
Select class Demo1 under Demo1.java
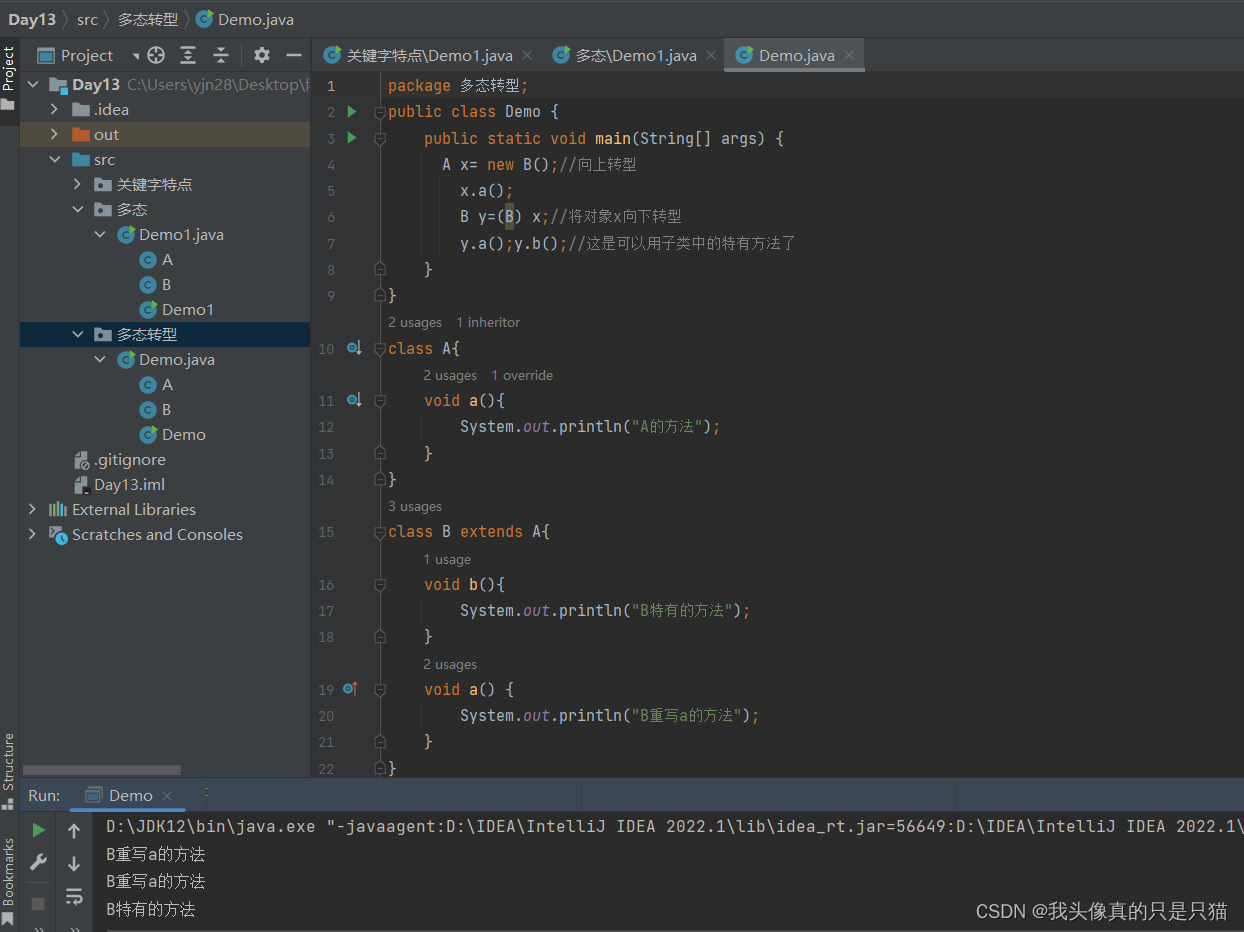176,310
